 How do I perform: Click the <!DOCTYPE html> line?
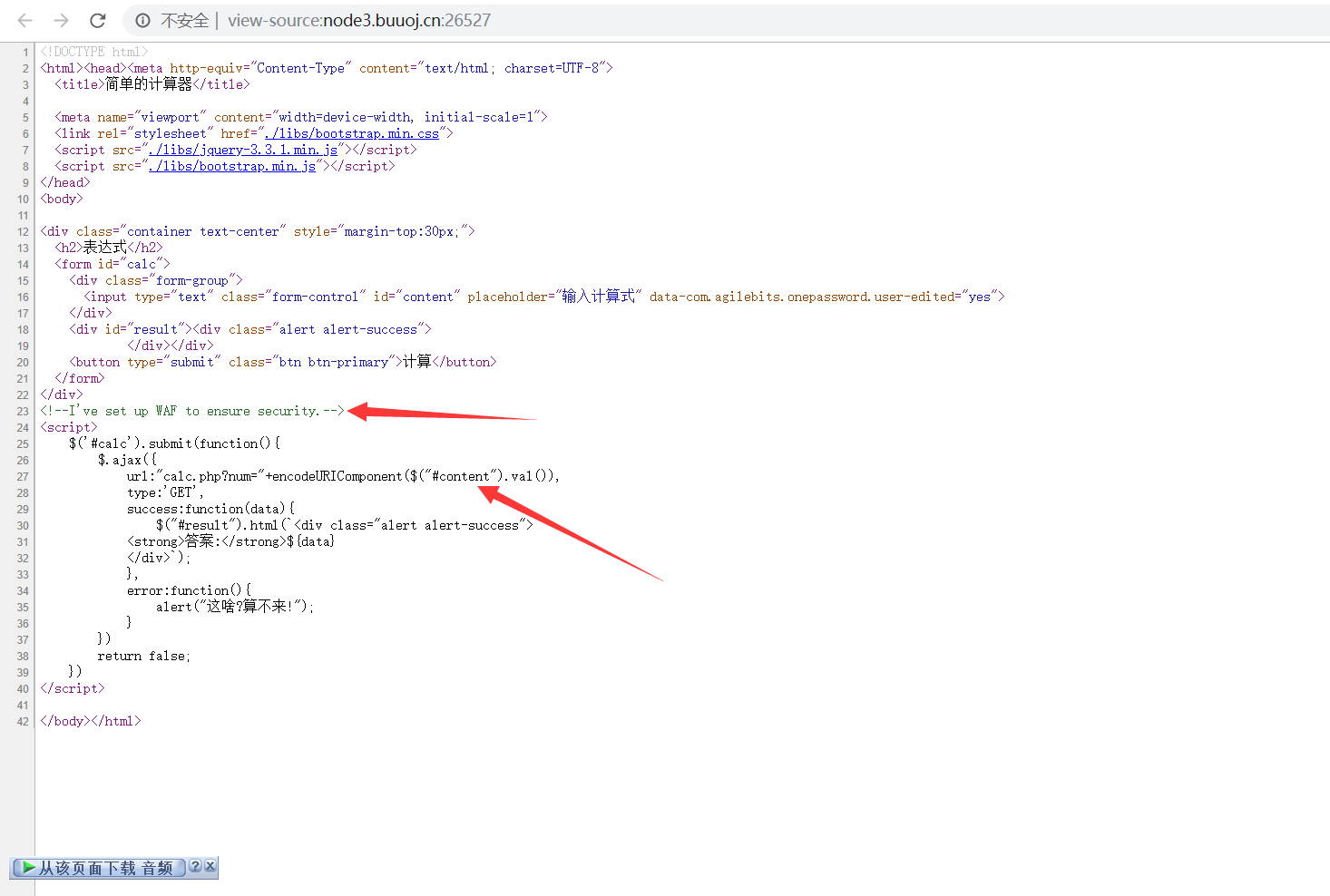94,52
